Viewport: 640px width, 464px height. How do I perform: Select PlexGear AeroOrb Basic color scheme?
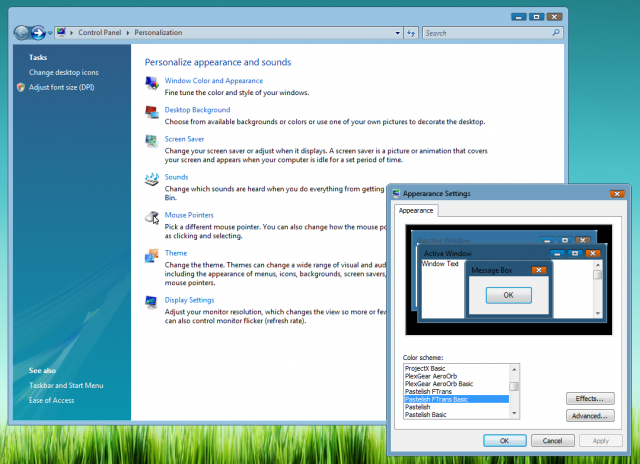click(456, 384)
